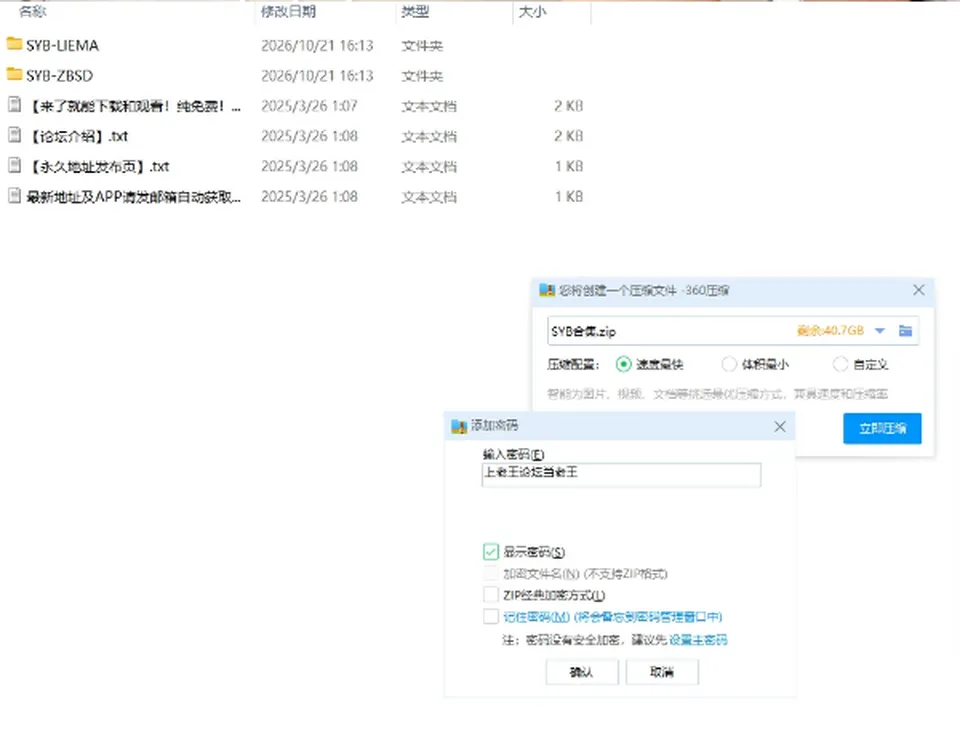Sort files by the 名称 column header

32,11
